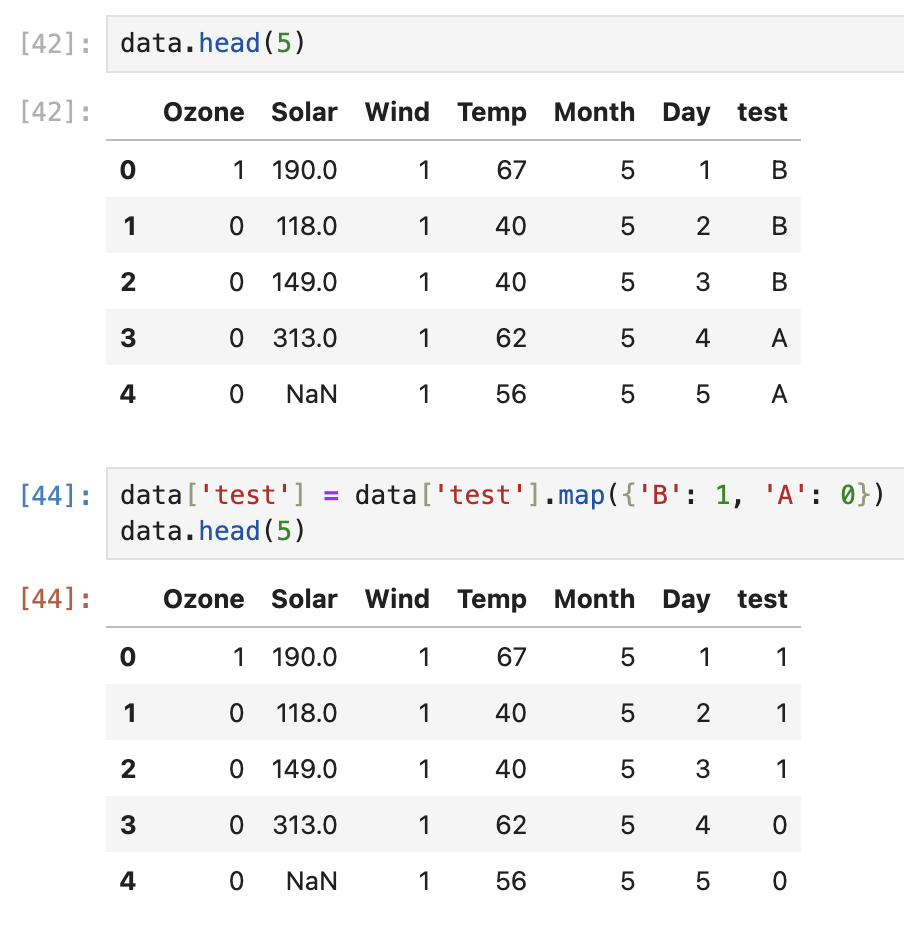The width and height of the screenshot is (904, 932).
Task: Click row index 0 in the second table
Action: (x=128, y=657)
